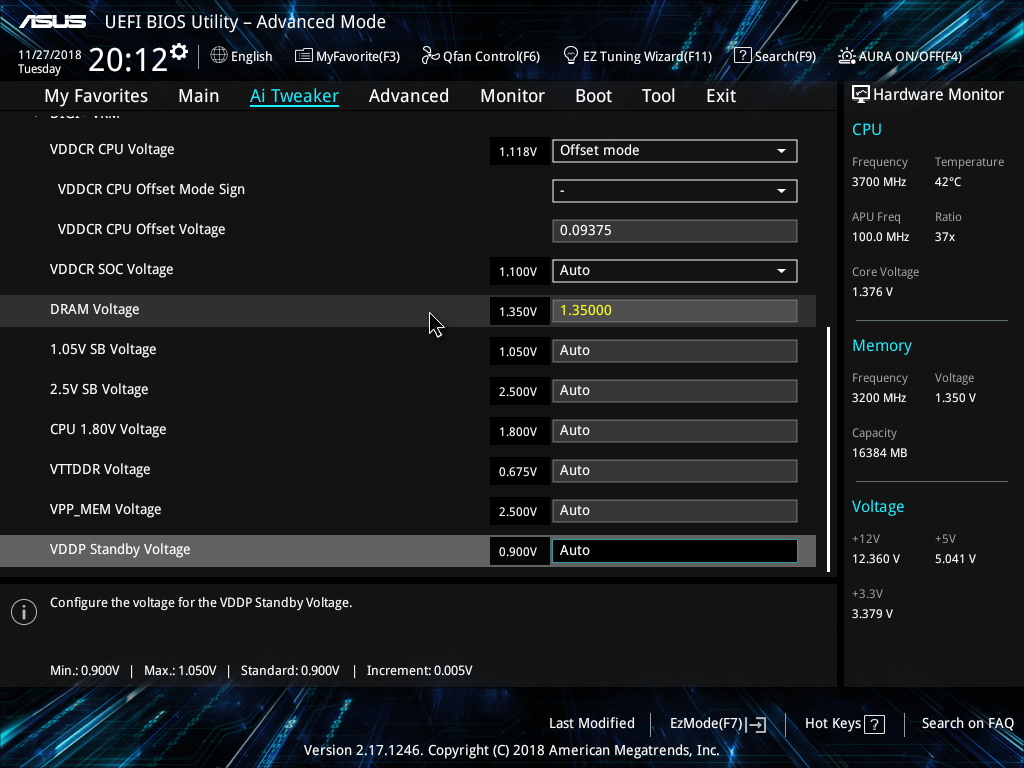Click Hot Keys question mark icon

(874, 724)
